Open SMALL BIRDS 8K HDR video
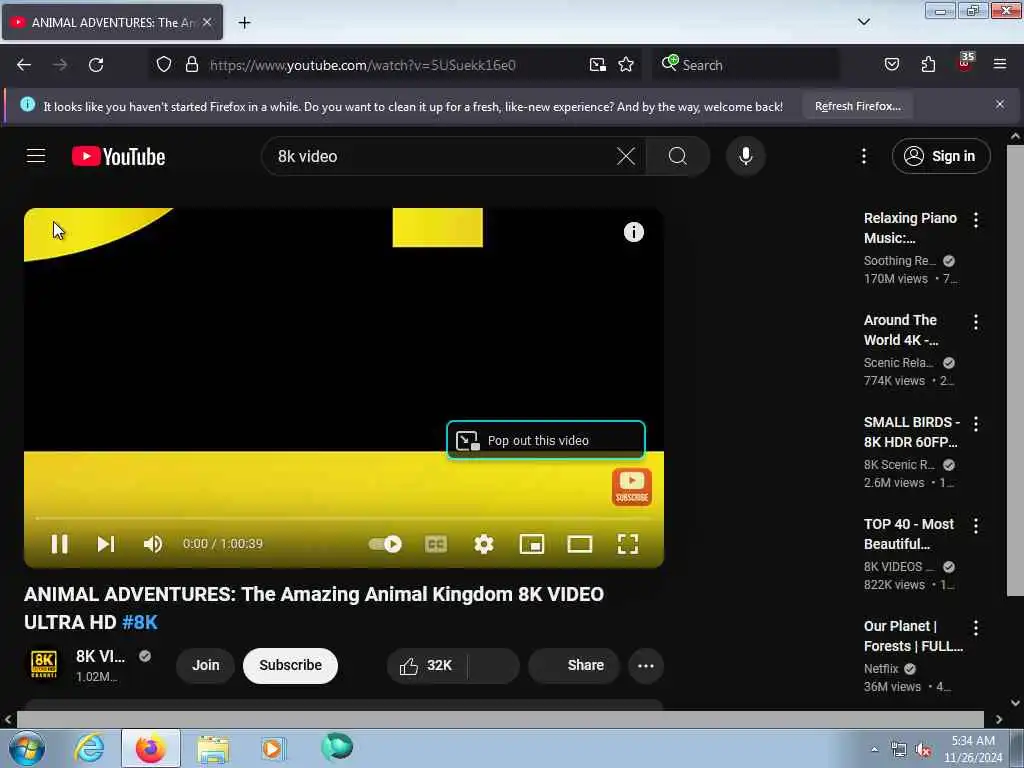Image resolution: width=1024 pixels, height=768 pixels. [912, 432]
